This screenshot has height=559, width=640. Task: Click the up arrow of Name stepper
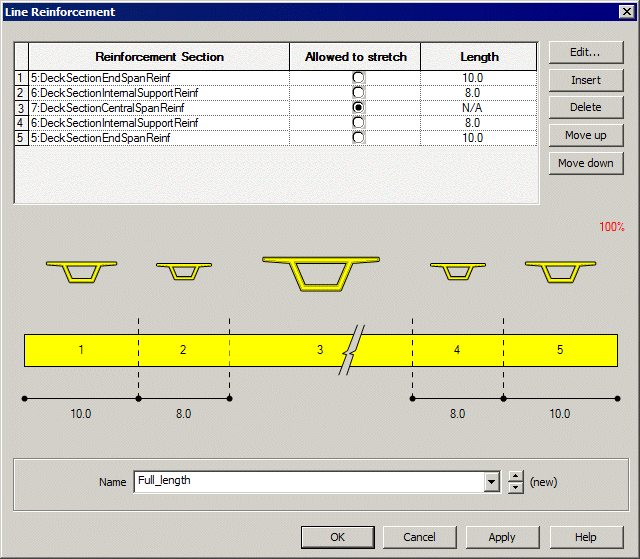point(516,477)
